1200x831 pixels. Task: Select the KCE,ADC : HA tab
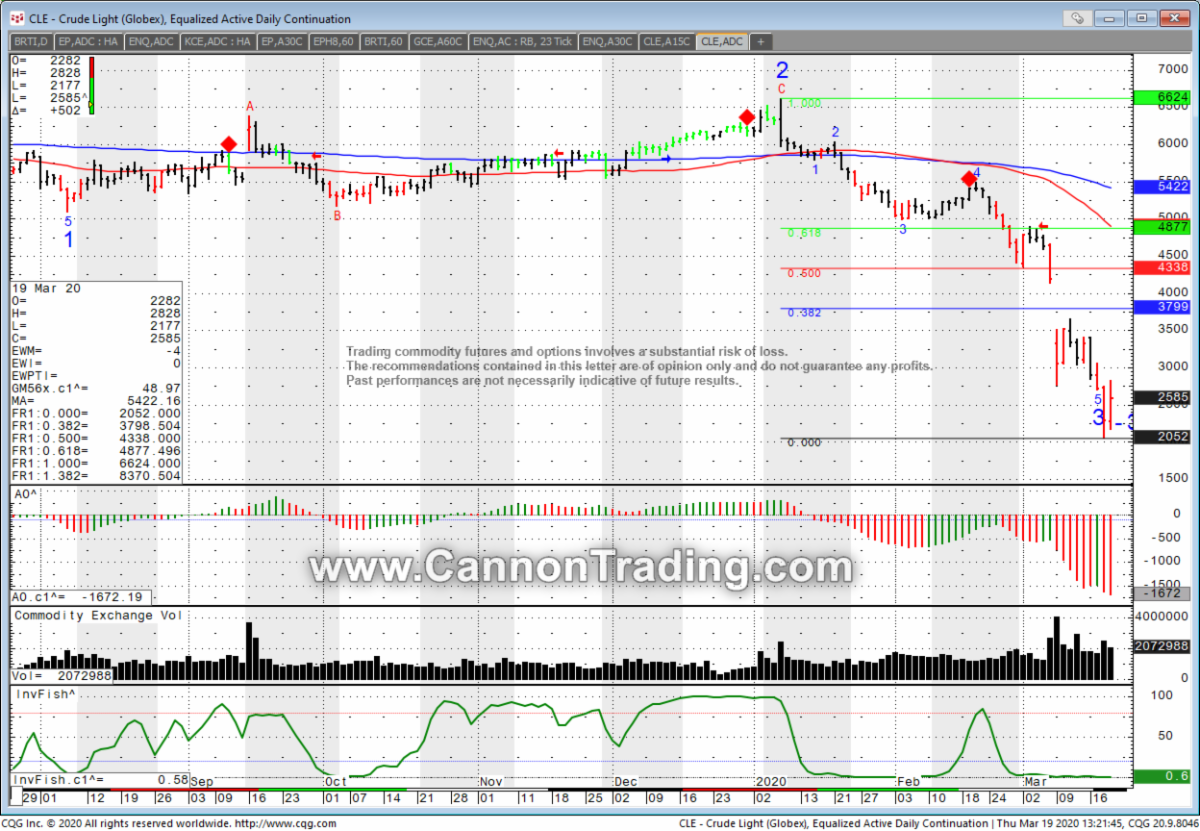(217, 41)
